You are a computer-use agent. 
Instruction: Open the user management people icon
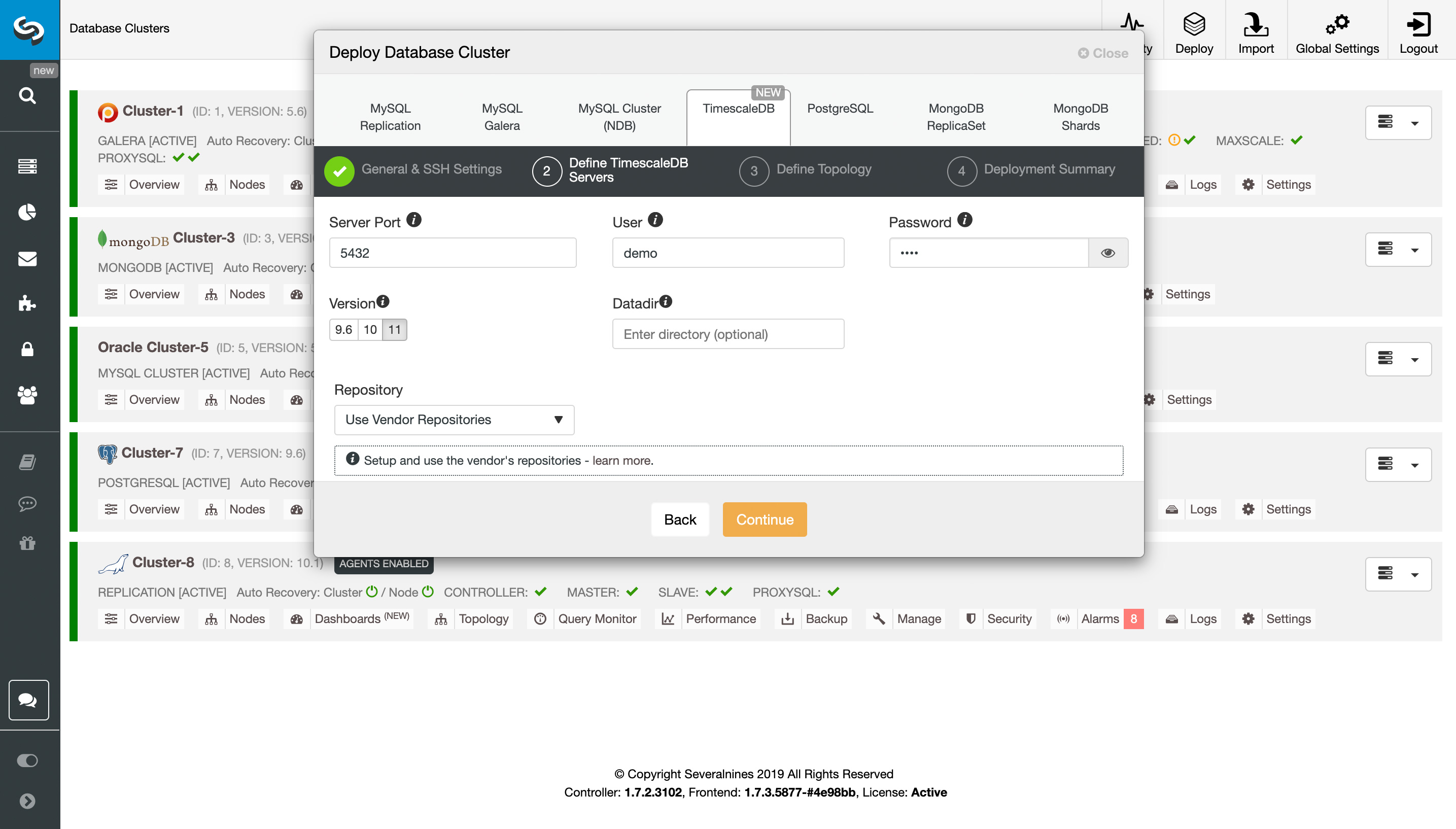(27, 395)
